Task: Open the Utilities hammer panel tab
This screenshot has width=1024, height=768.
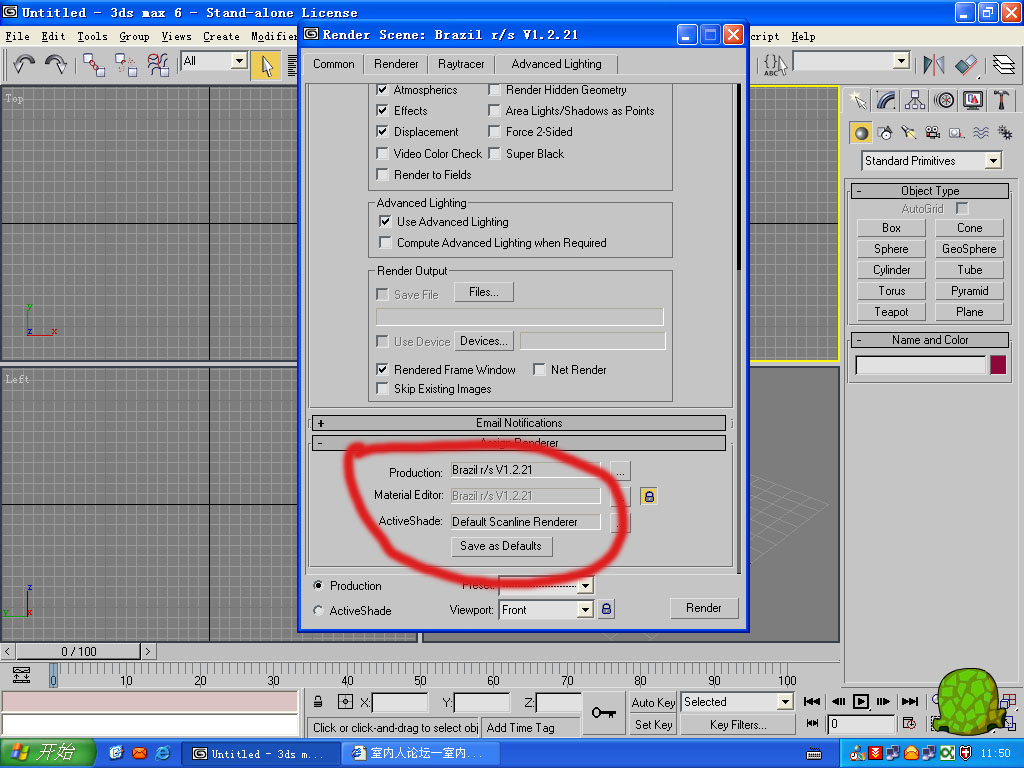Action: click(1001, 100)
